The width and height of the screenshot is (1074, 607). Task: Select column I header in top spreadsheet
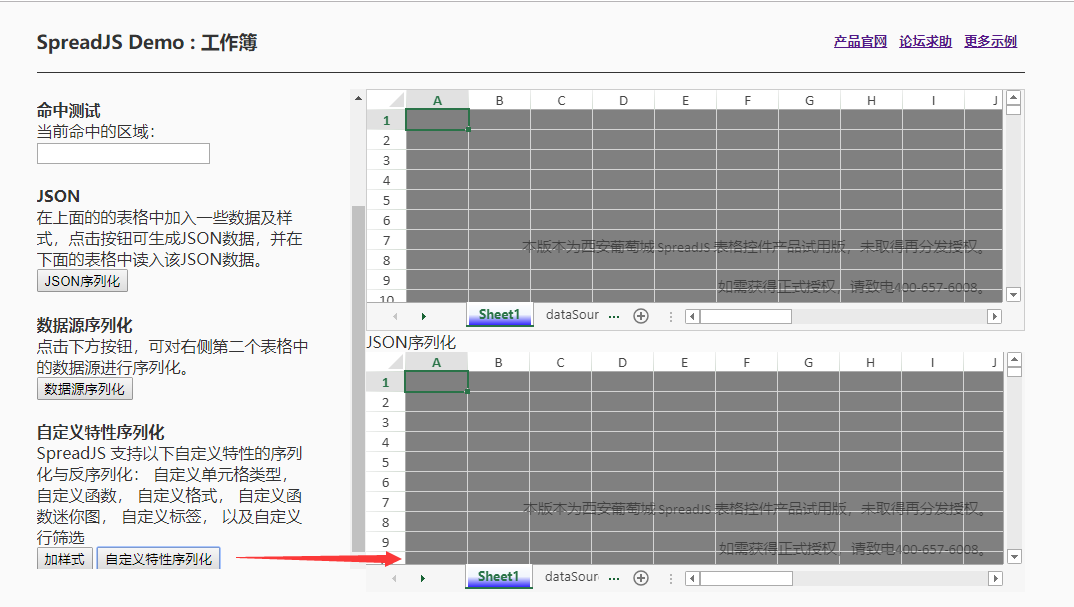click(x=933, y=100)
